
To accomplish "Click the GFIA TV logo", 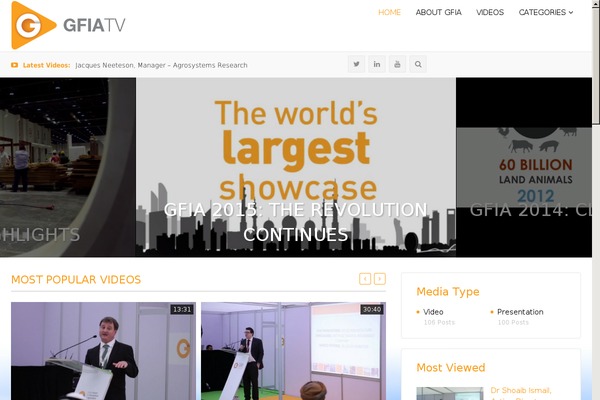I will [68, 25].
